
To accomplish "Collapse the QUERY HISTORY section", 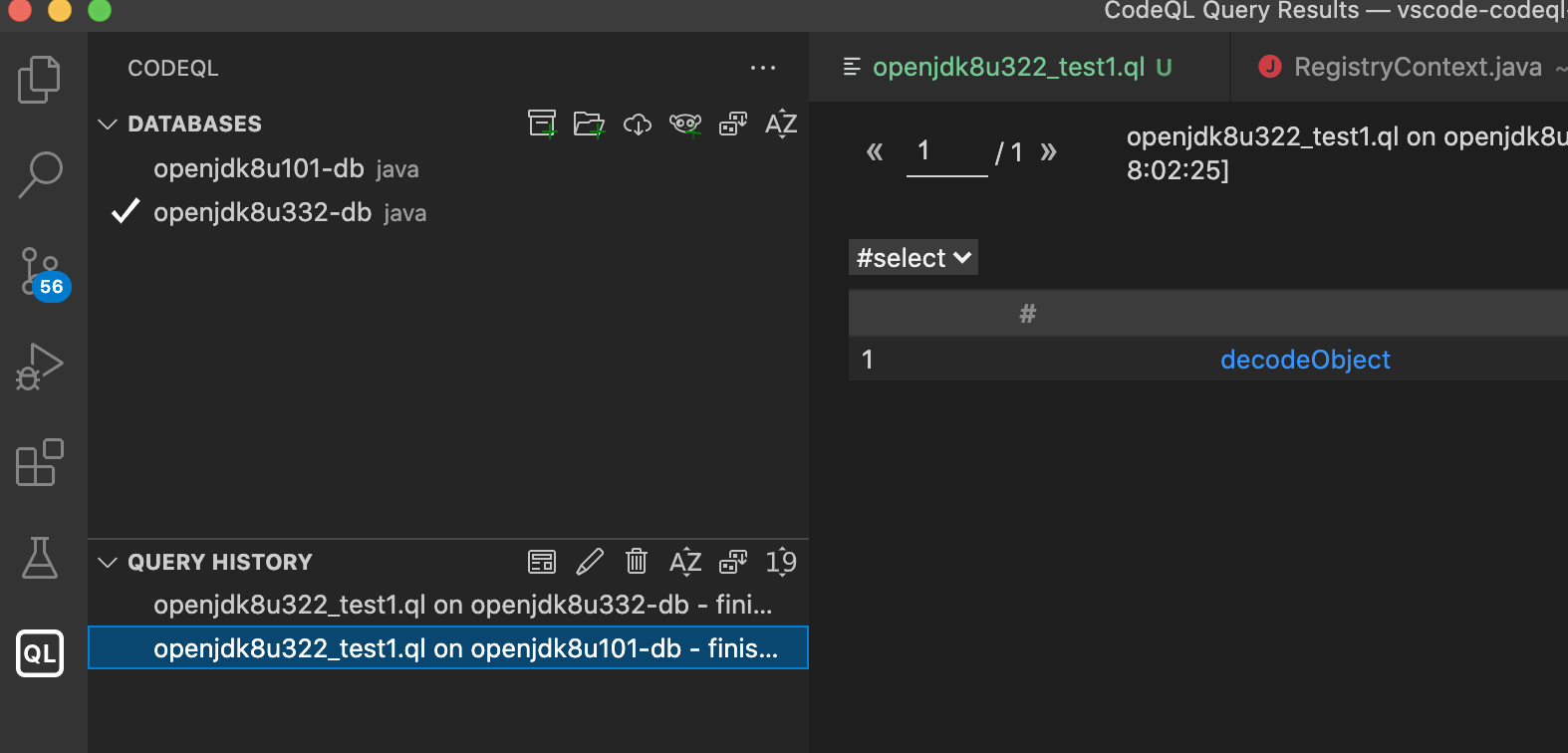I will pyautogui.click(x=108, y=561).
